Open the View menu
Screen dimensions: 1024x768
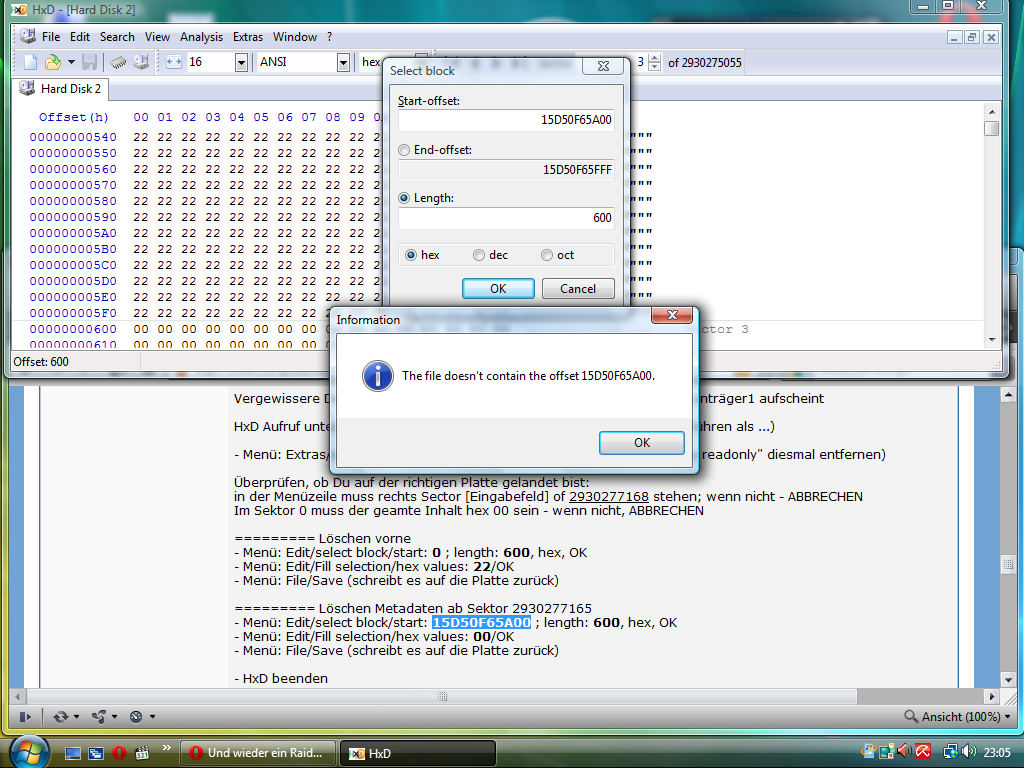coord(157,37)
